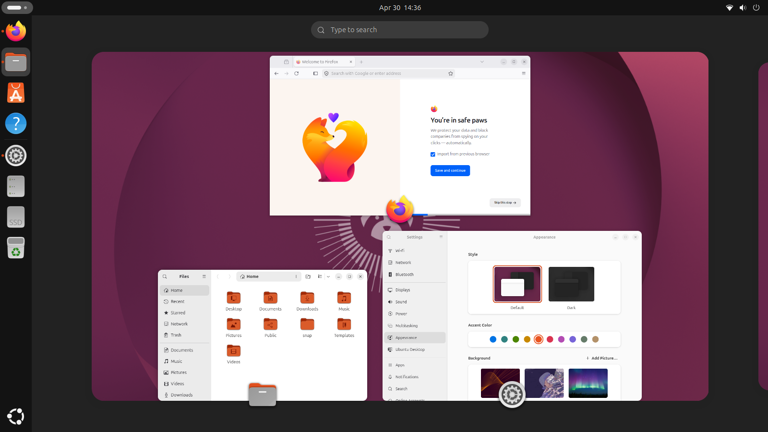
Task: Open Bluetooth in Settings sidebar
Action: click(415, 274)
